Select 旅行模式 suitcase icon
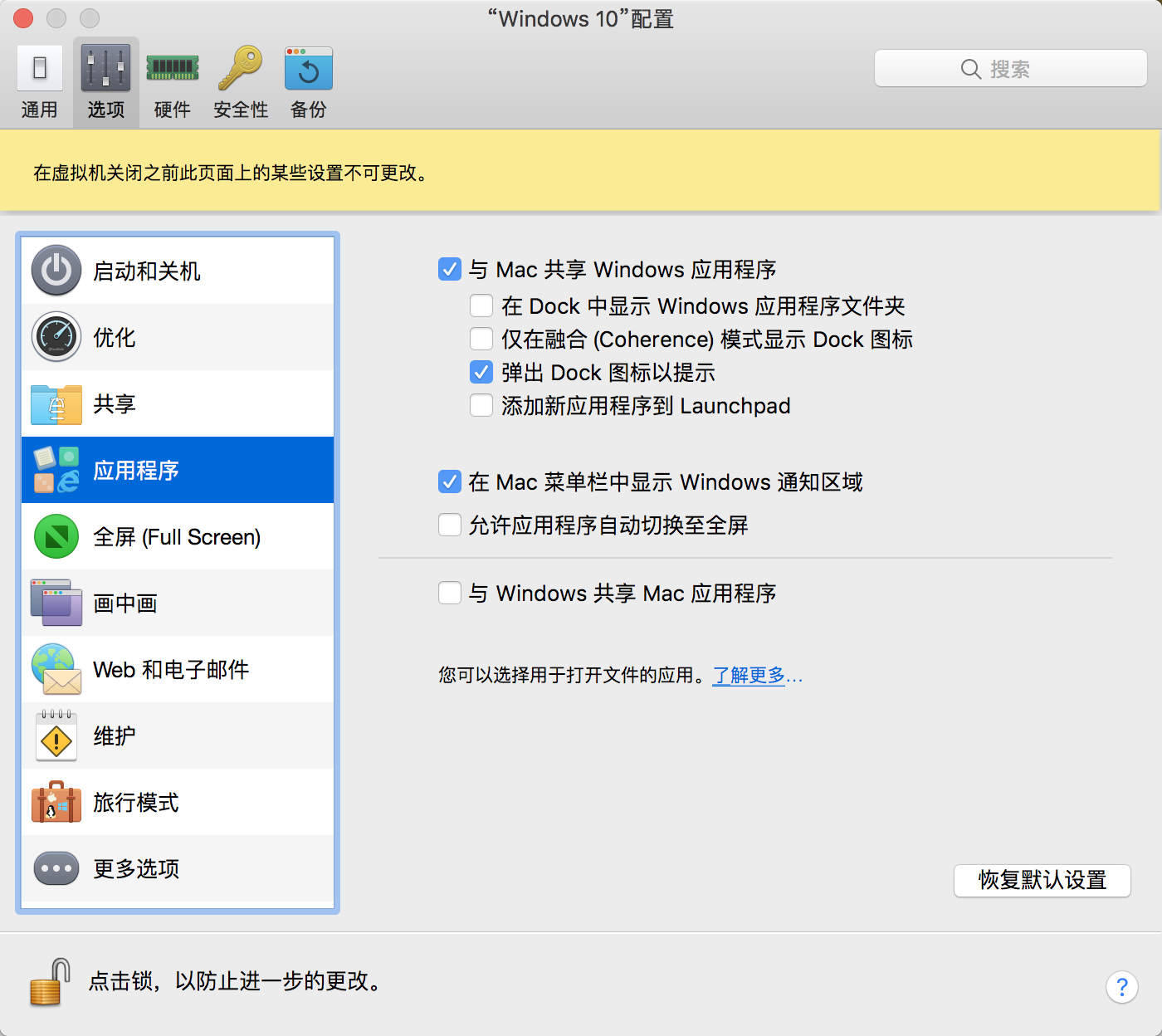This screenshot has height=1036, width=1162. [x=56, y=802]
